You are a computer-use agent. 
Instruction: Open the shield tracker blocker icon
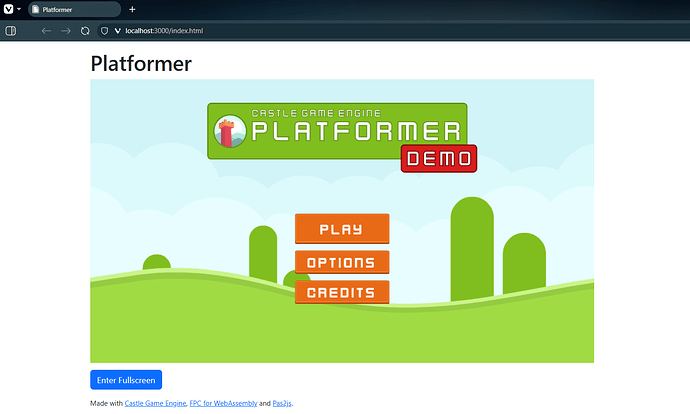click(x=104, y=31)
